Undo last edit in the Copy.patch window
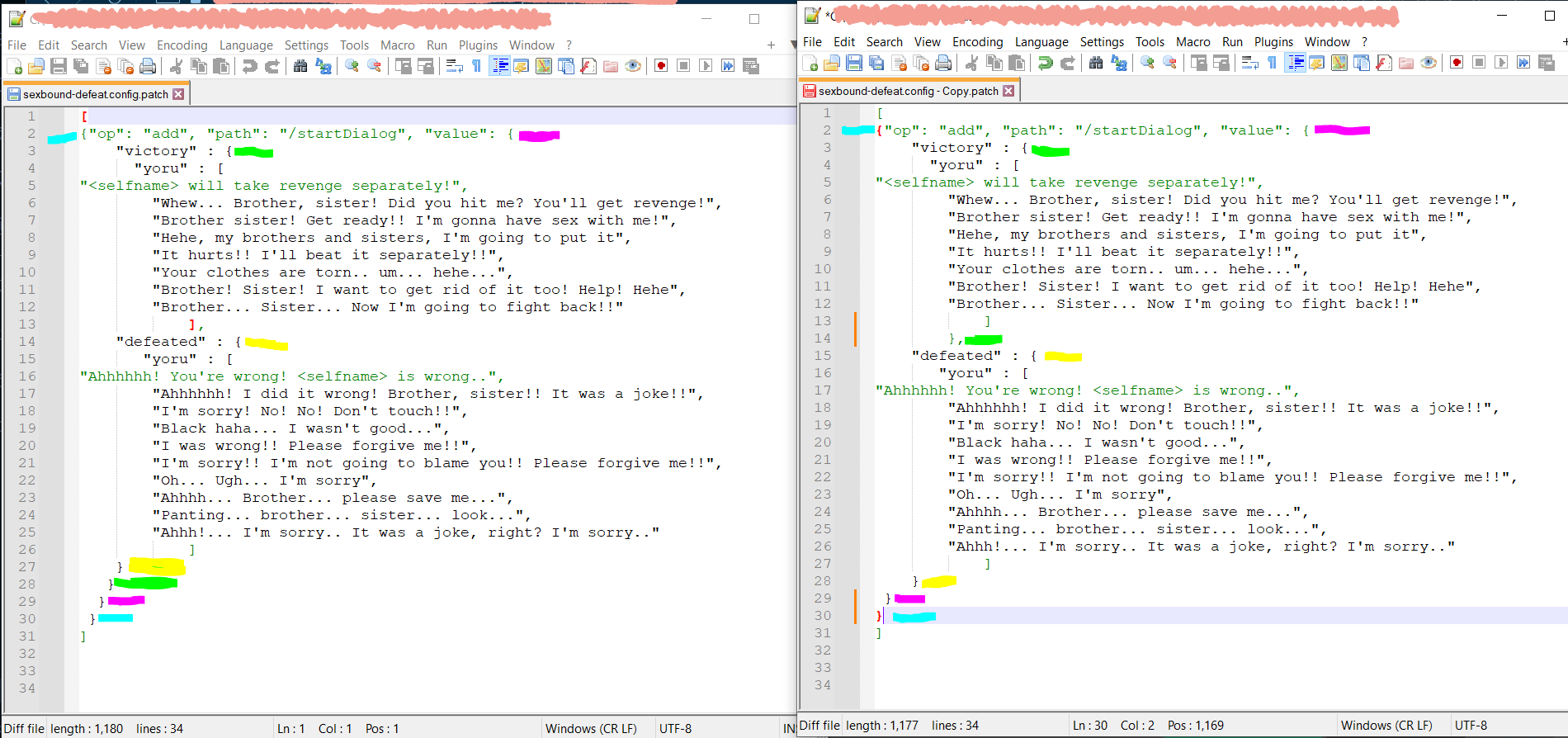The width and height of the screenshot is (1568, 738). coord(1046,63)
